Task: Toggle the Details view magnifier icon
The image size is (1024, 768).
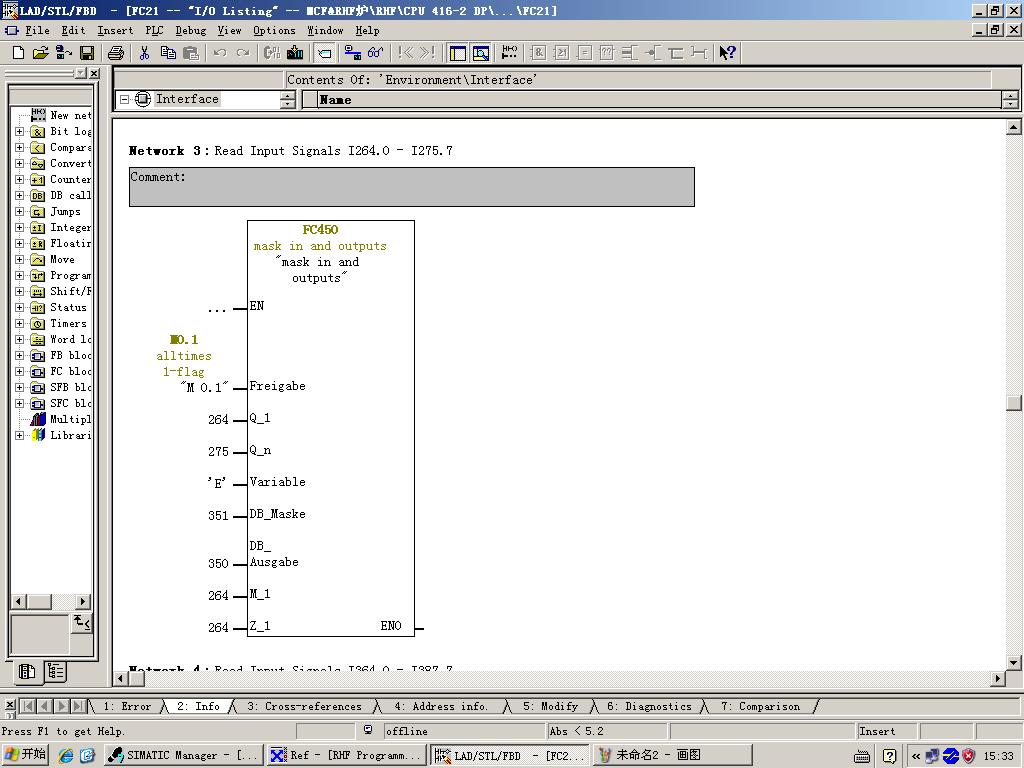Action: click(481, 53)
